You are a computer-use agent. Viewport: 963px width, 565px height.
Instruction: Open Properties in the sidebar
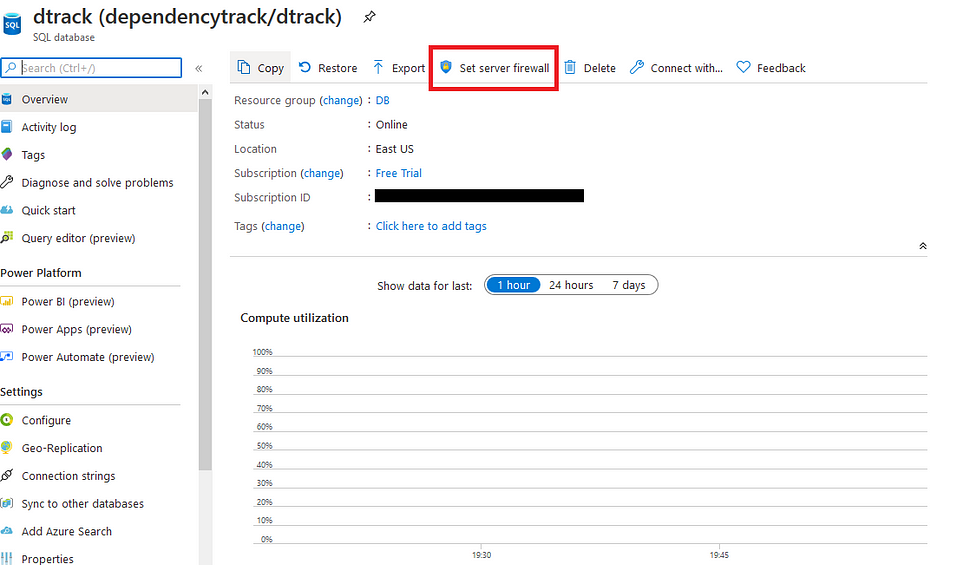pos(47,558)
